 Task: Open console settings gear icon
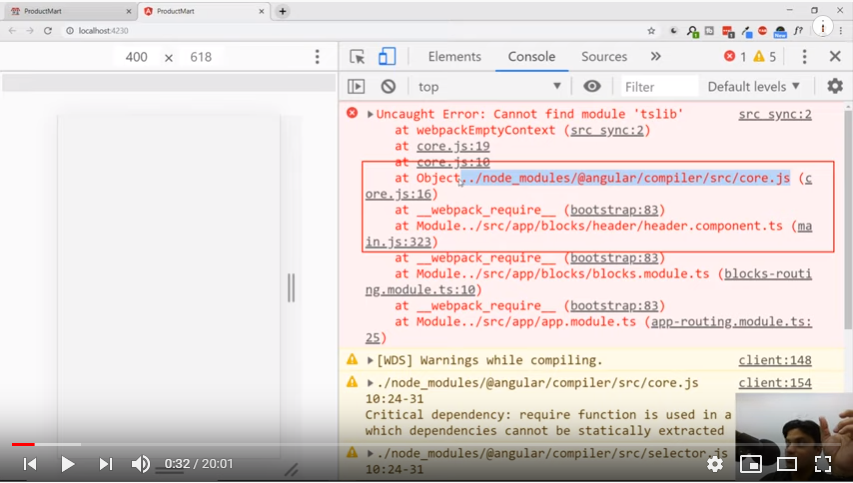[834, 87]
